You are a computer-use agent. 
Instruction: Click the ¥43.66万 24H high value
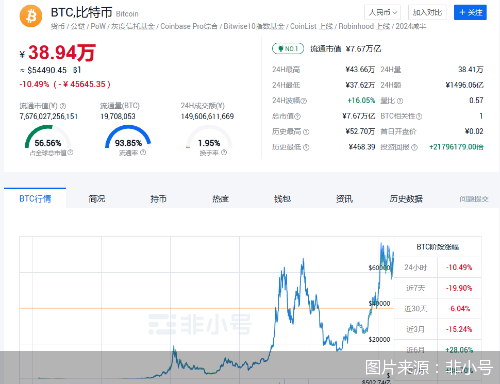point(360,69)
